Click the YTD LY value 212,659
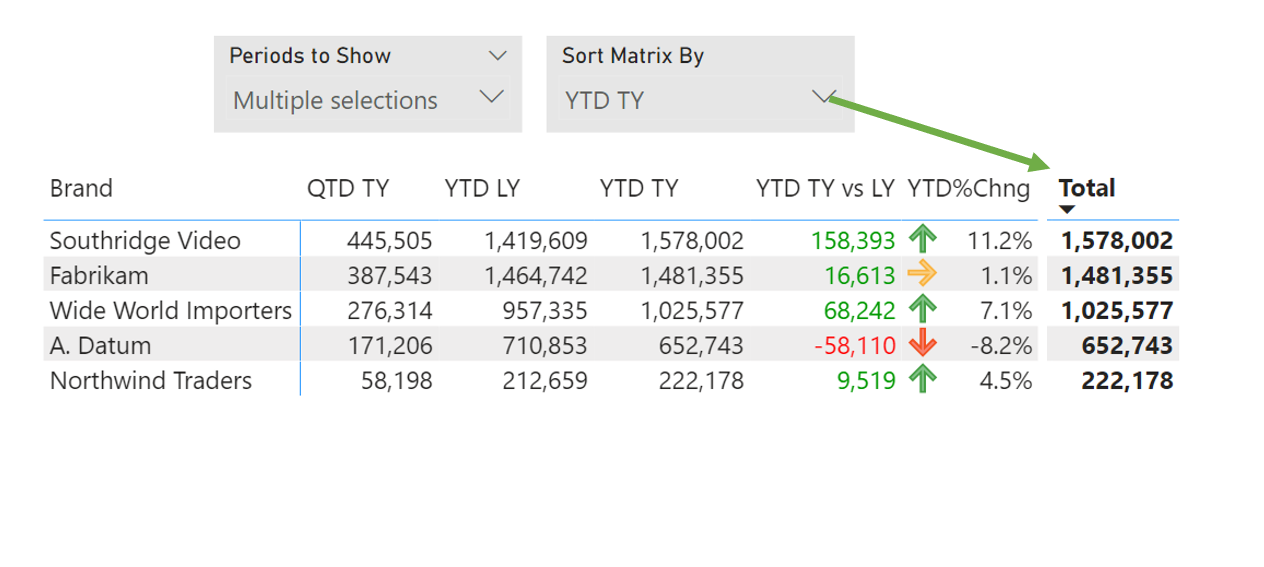 tap(545, 381)
